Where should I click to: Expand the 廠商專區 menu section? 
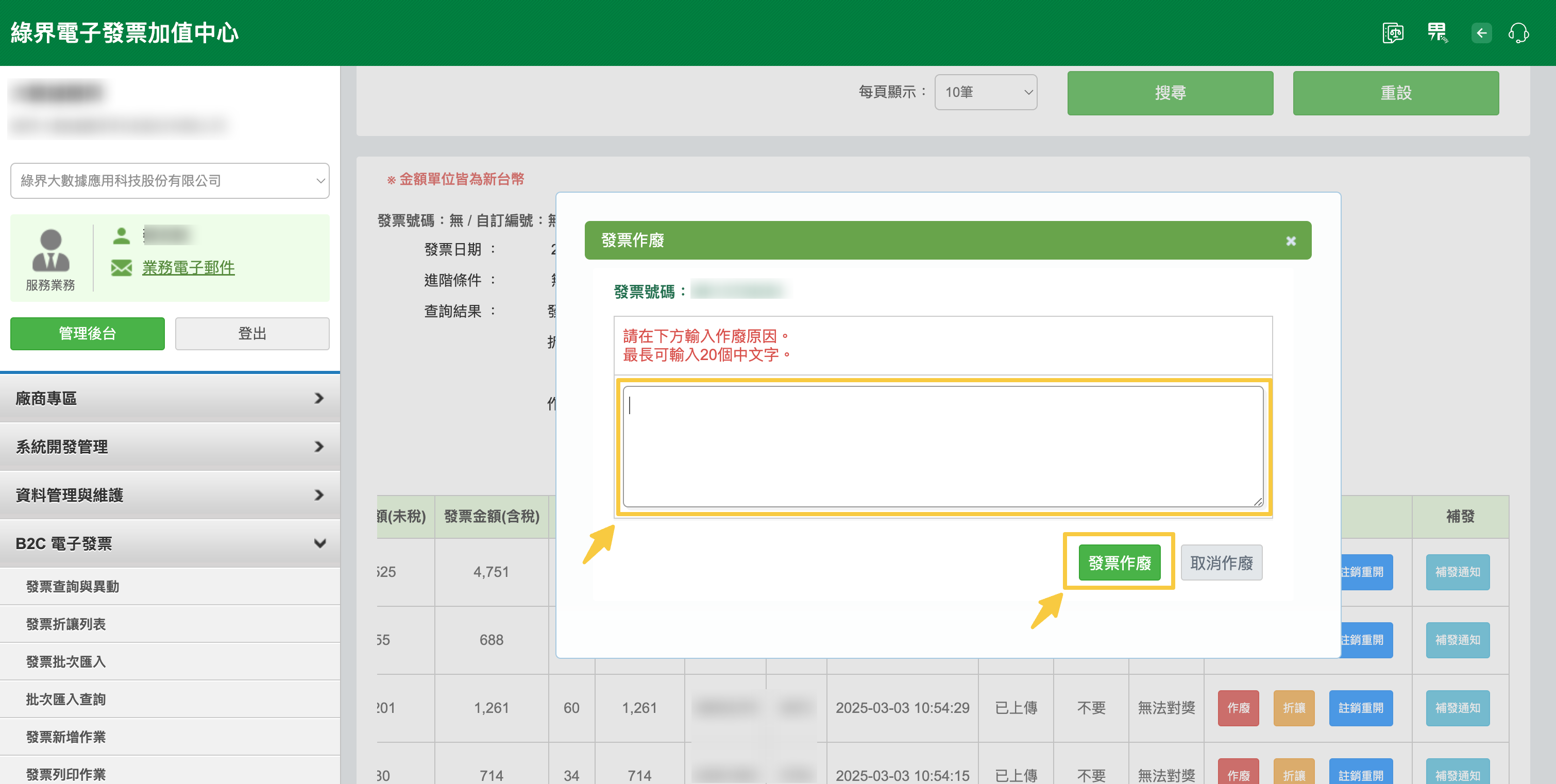(170, 398)
